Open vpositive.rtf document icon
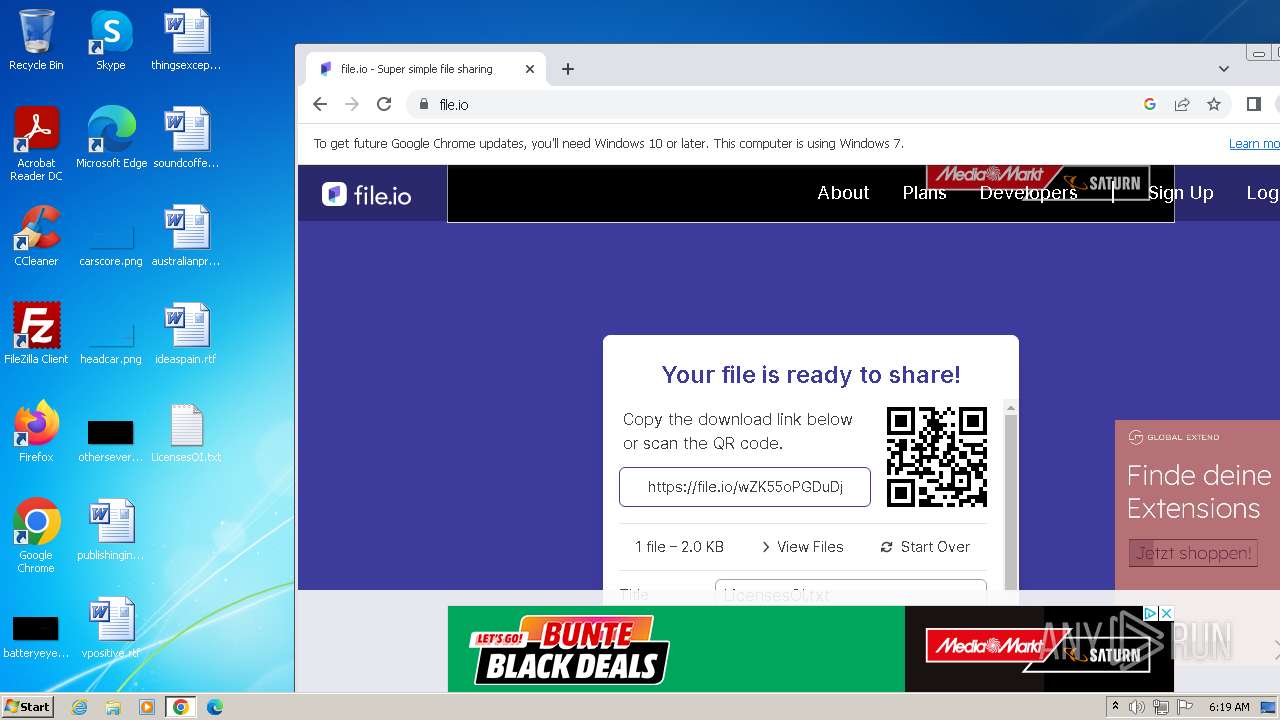This screenshot has width=1280, height=720. 111,628
